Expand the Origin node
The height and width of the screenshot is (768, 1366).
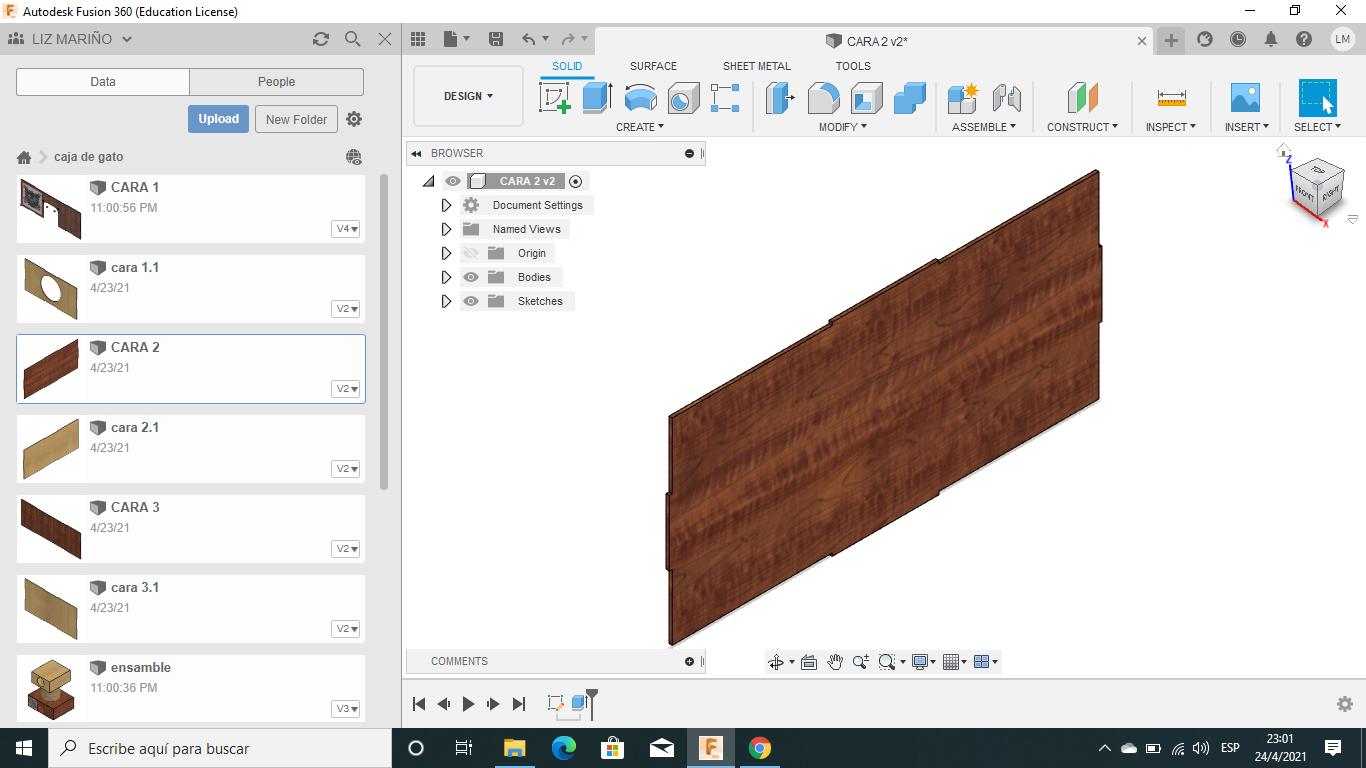pyautogui.click(x=447, y=253)
